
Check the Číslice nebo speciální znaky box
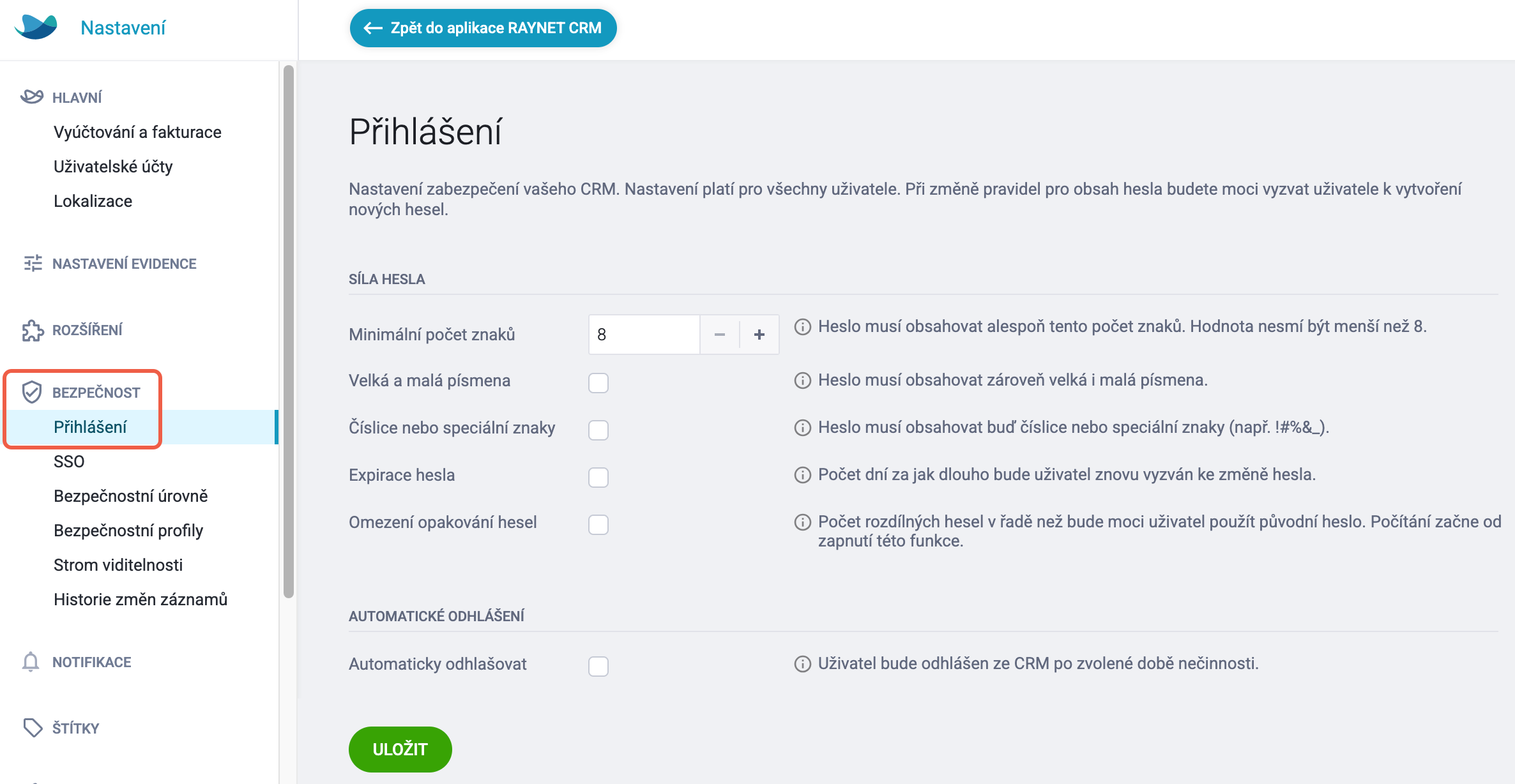coord(598,430)
